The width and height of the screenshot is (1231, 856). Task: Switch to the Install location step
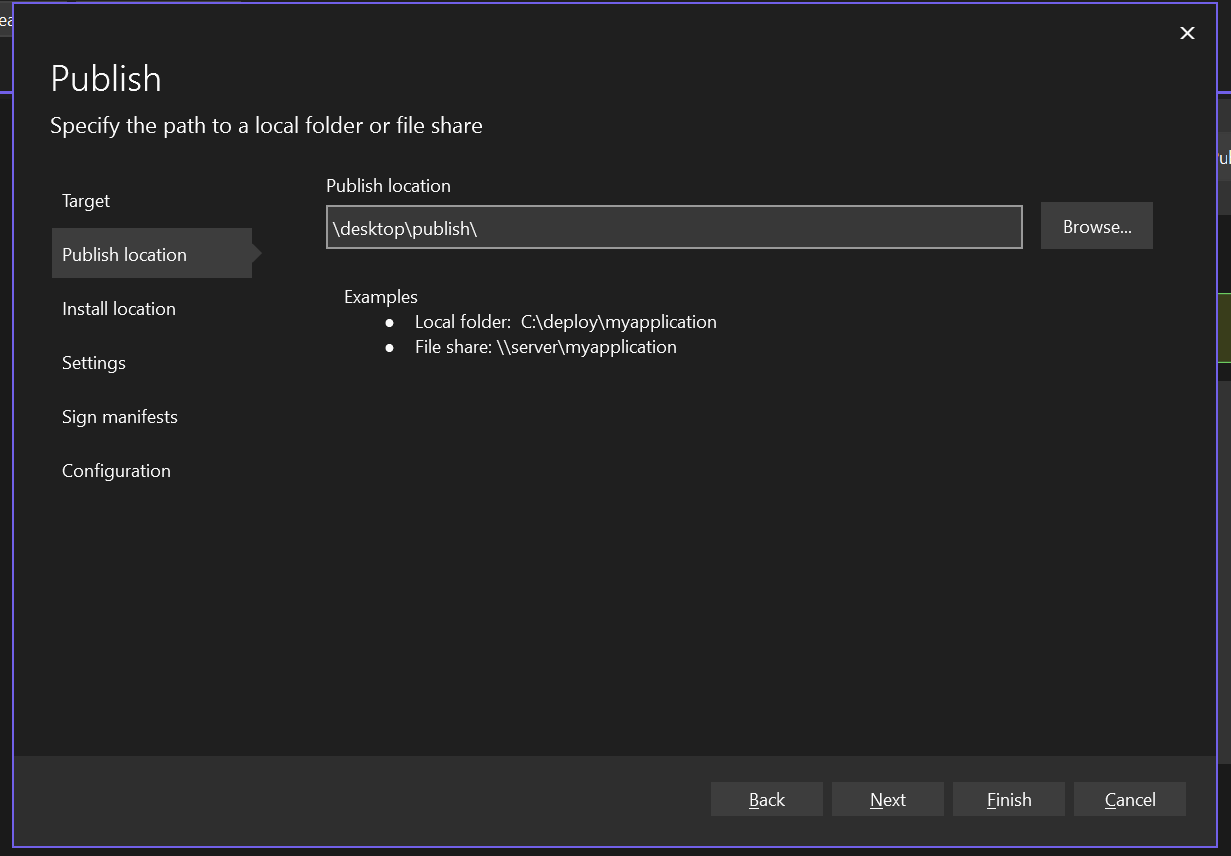[118, 308]
